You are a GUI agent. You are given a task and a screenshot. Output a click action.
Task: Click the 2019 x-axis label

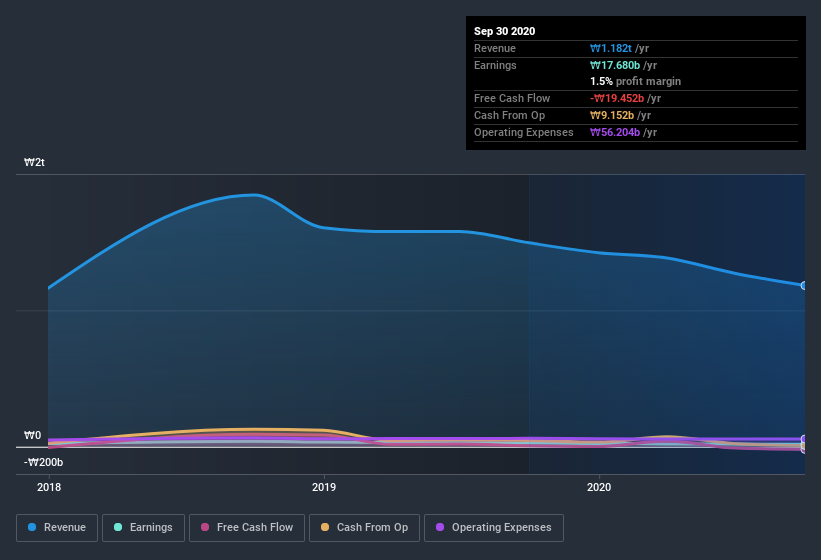coord(324,487)
